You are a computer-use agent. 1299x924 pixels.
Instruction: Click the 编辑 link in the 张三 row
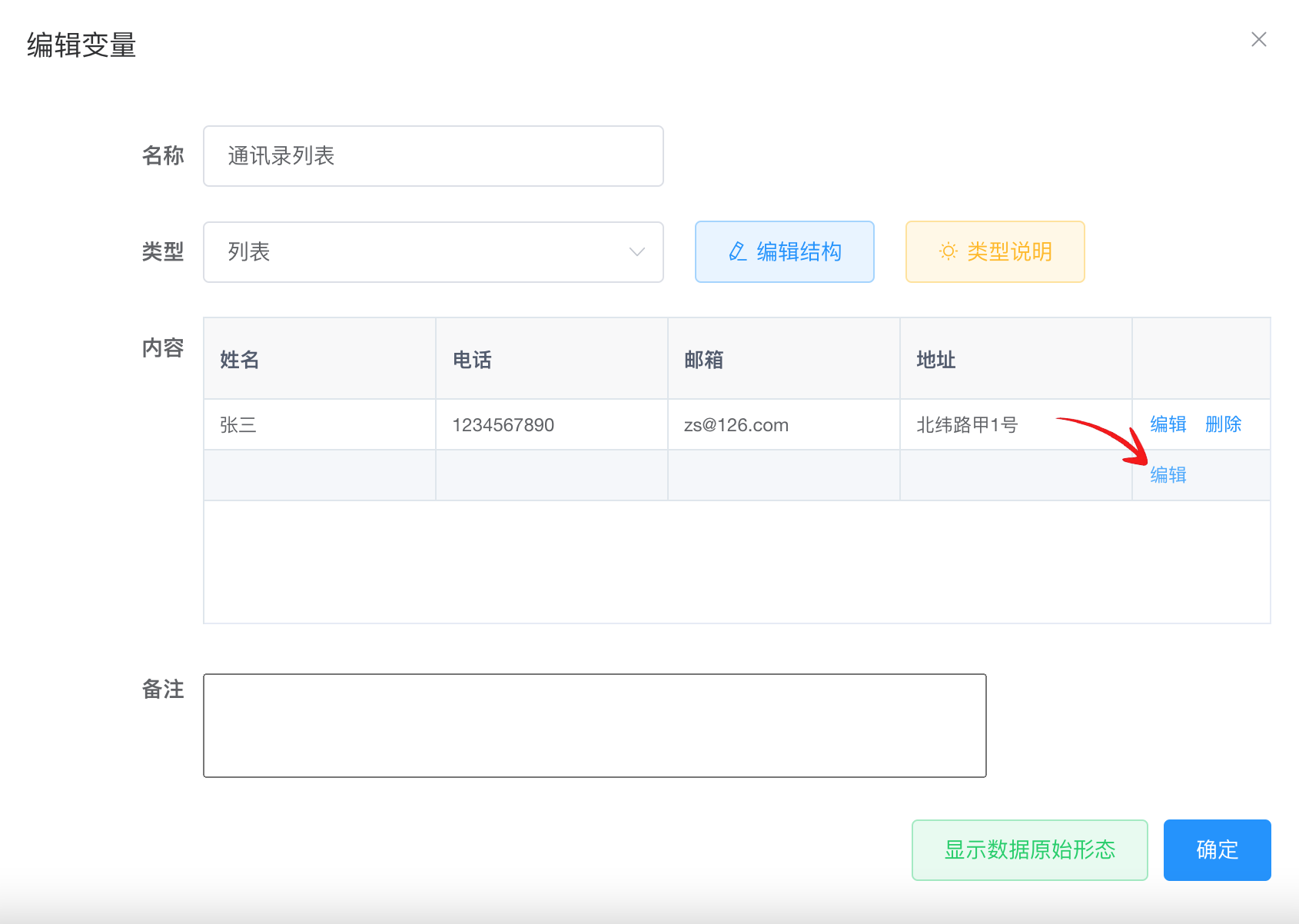point(1168,424)
